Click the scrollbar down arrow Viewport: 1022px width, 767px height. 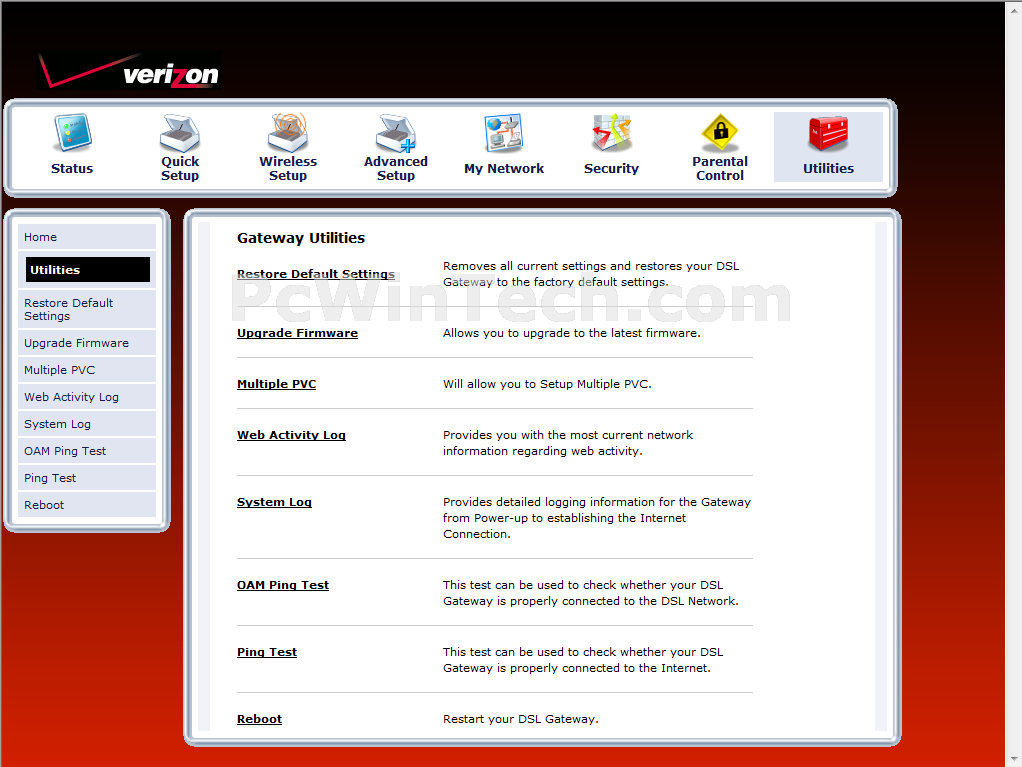pyautogui.click(x=1014, y=759)
